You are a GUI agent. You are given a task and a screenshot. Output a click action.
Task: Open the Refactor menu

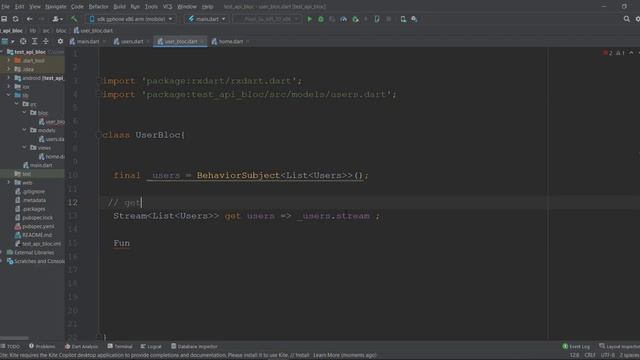[x=98, y=7]
